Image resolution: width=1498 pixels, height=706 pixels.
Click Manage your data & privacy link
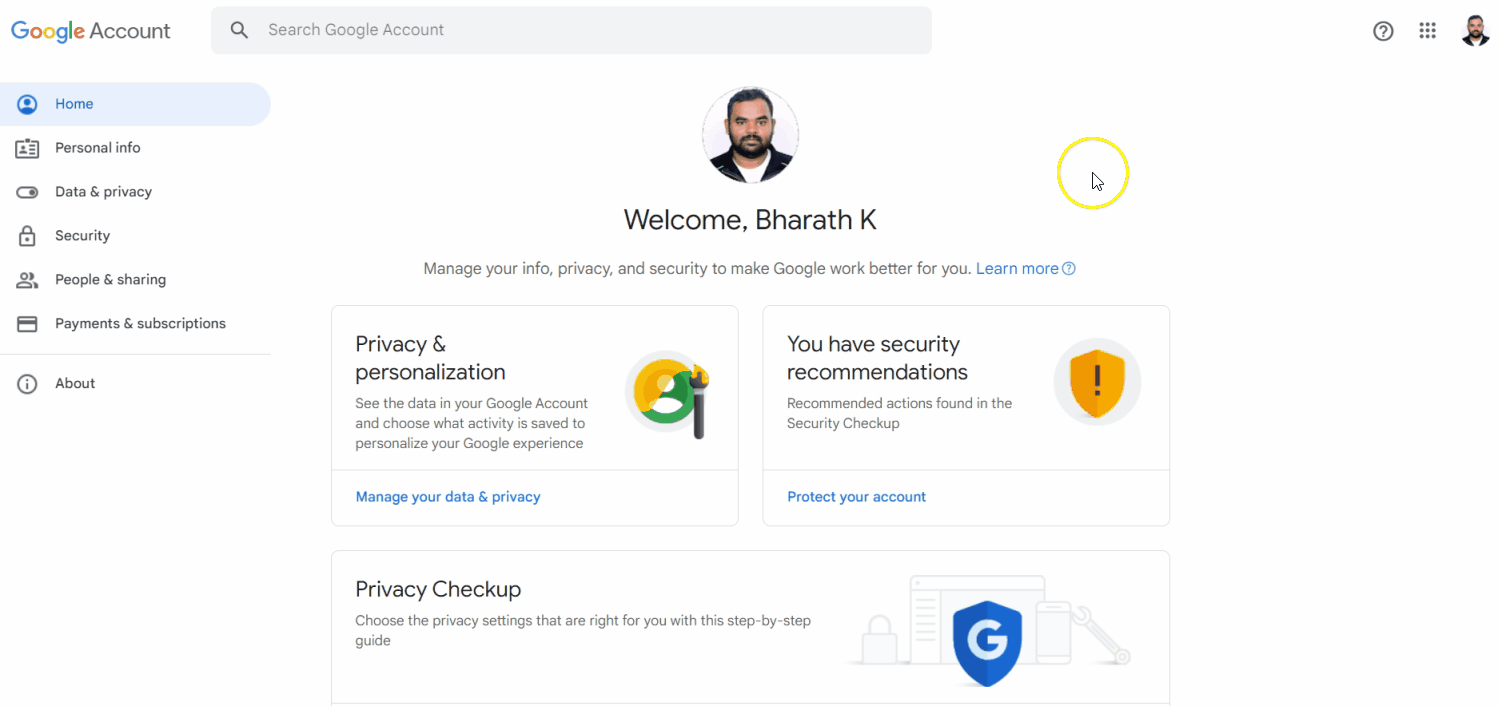pyautogui.click(x=448, y=497)
